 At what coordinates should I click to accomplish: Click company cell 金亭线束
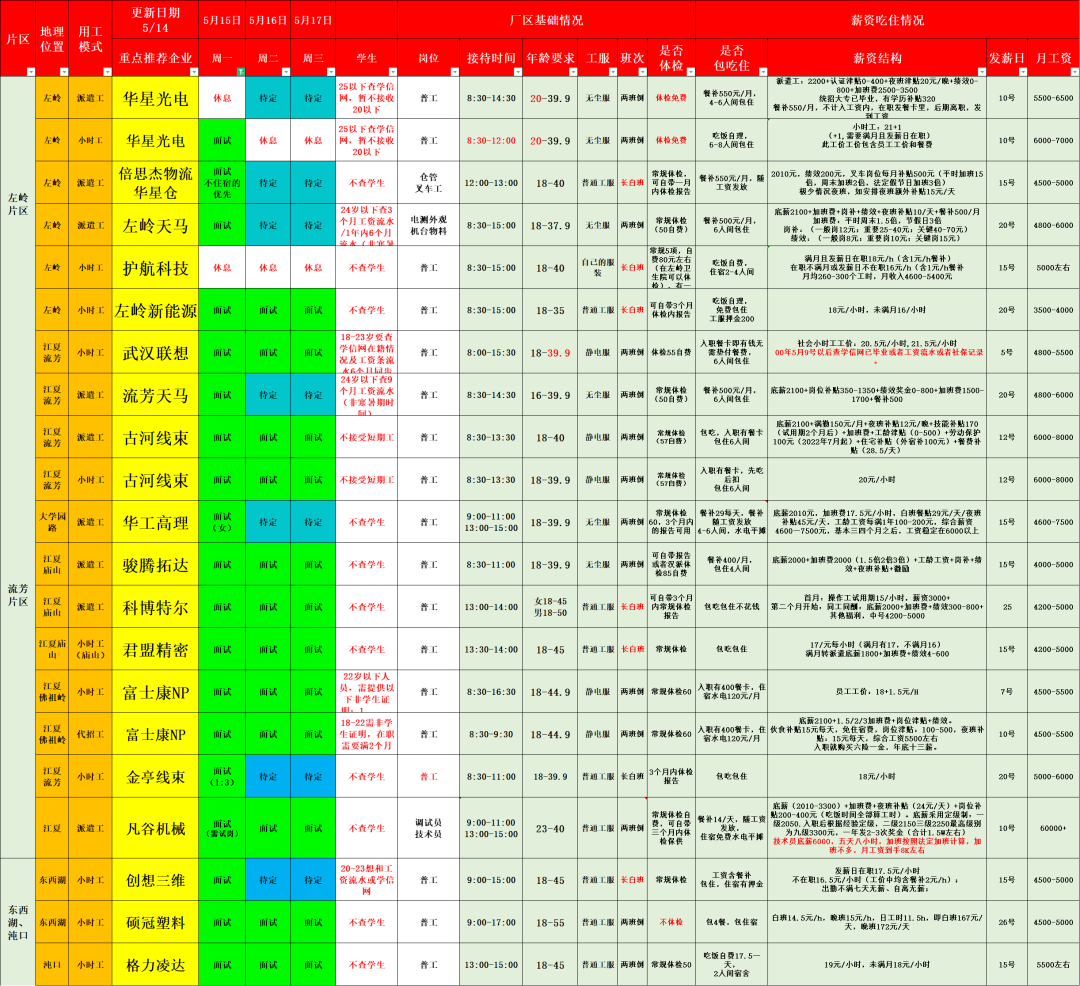coord(155,777)
